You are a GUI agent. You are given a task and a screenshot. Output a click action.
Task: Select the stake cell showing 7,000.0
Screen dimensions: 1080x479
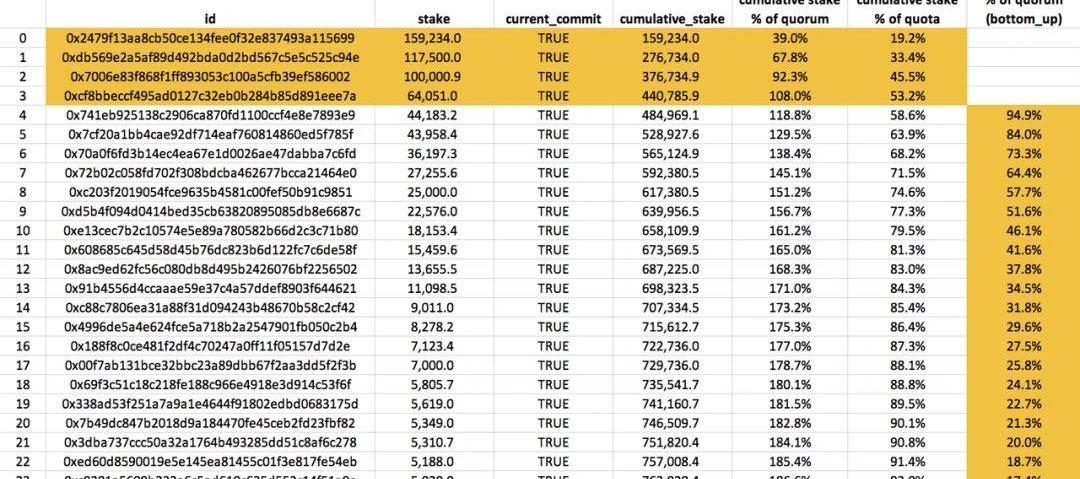(434, 365)
